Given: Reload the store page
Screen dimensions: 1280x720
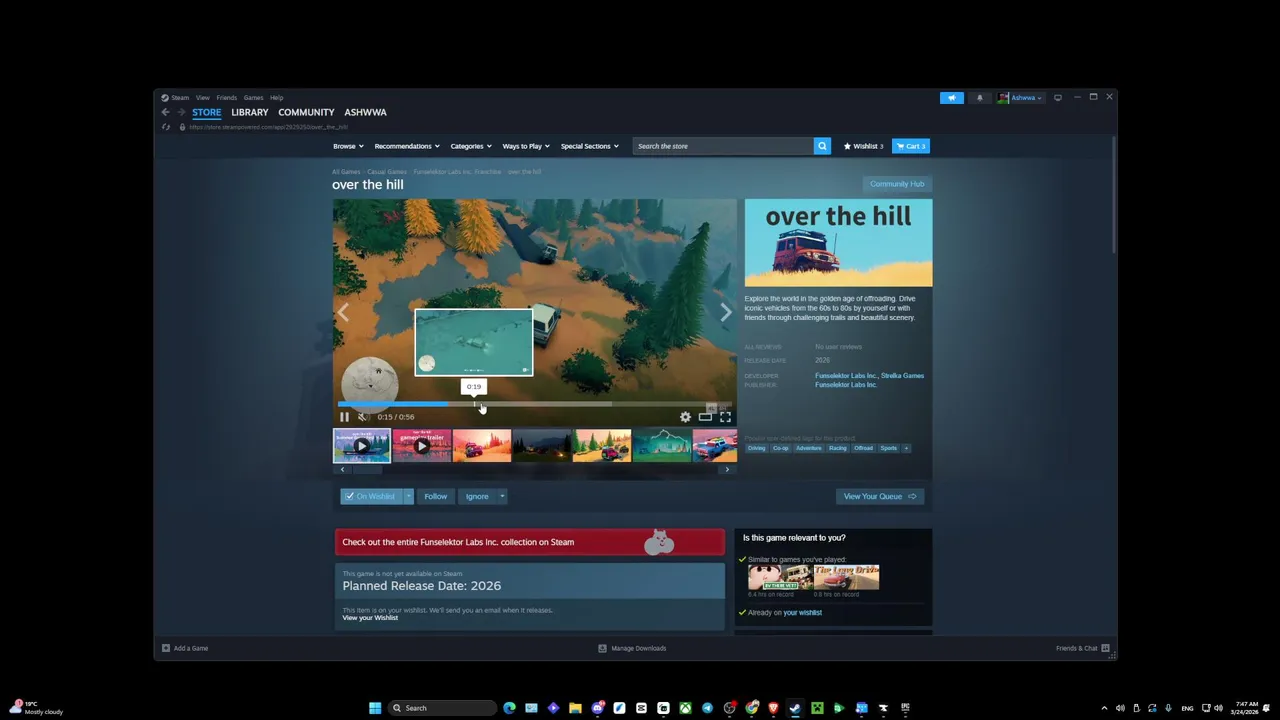Looking at the screenshot, I should click(166, 127).
